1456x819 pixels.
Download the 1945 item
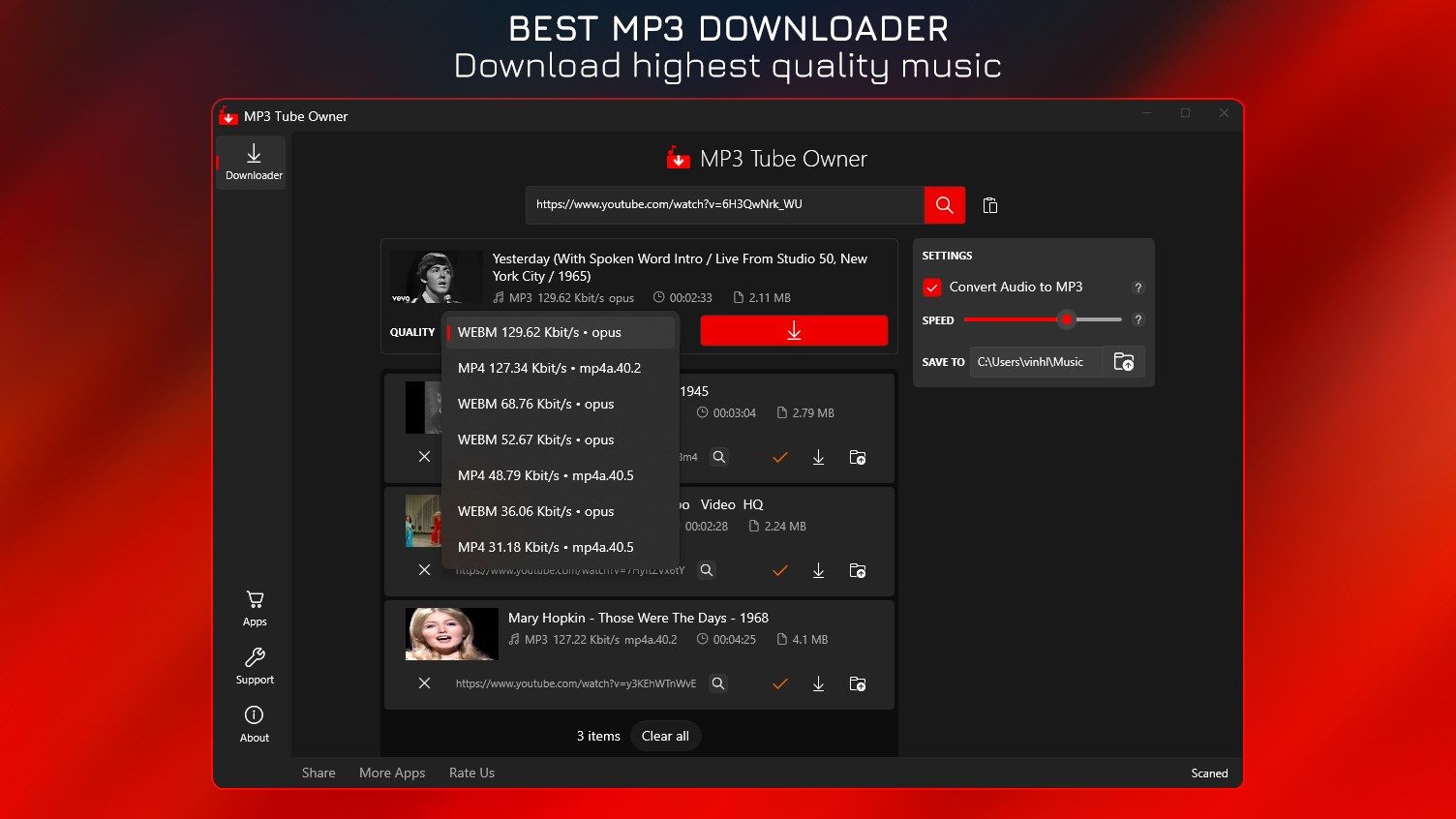click(818, 457)
